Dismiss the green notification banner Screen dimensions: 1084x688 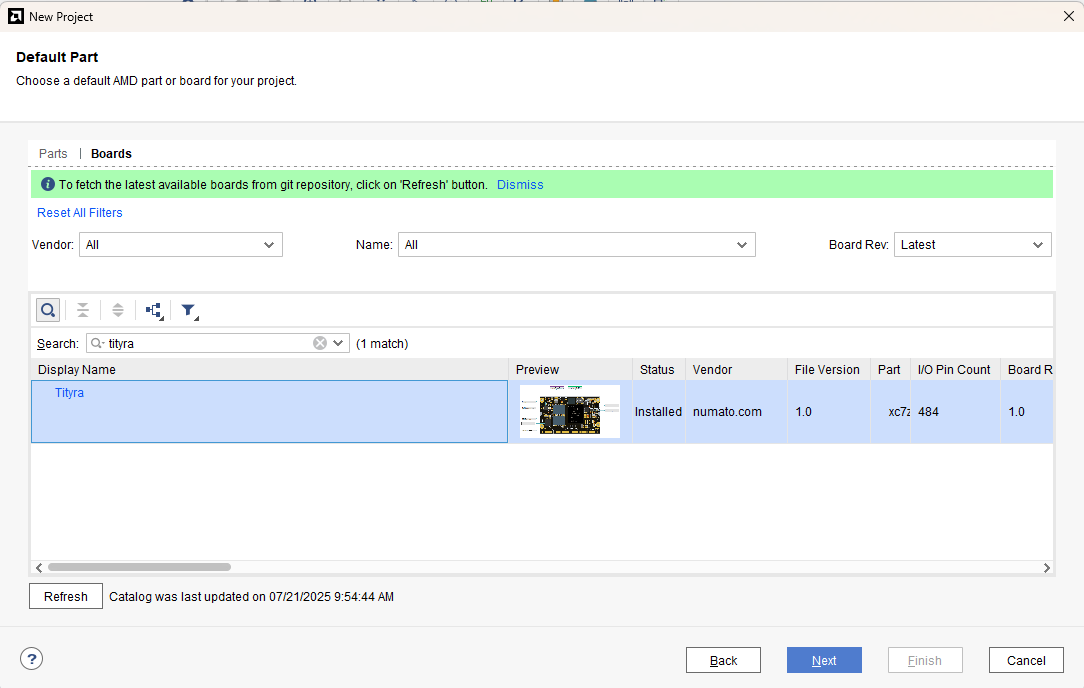tap(520, 185)
